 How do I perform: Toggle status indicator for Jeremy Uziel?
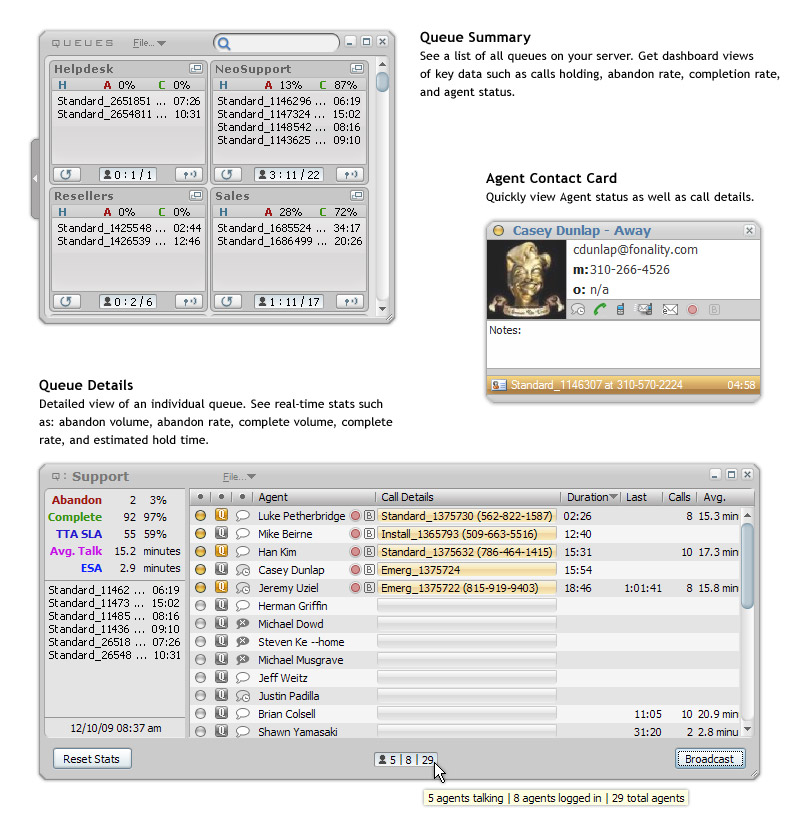pos(200,588)
